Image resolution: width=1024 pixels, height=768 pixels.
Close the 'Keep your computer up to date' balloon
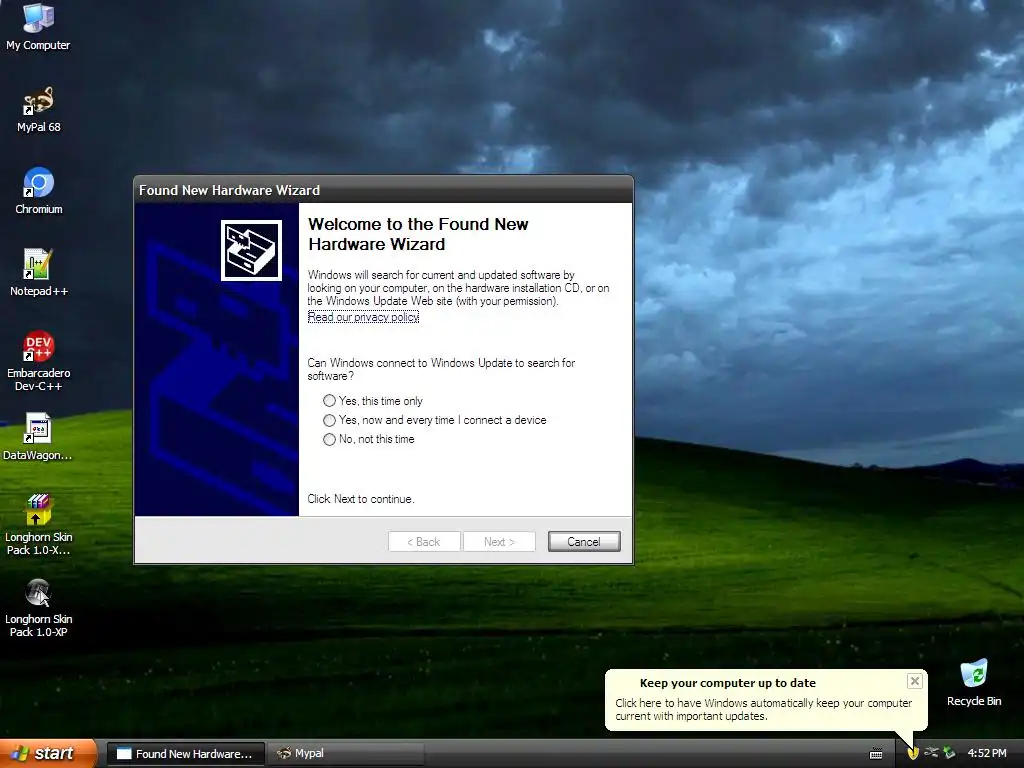[x=914, y=681]
